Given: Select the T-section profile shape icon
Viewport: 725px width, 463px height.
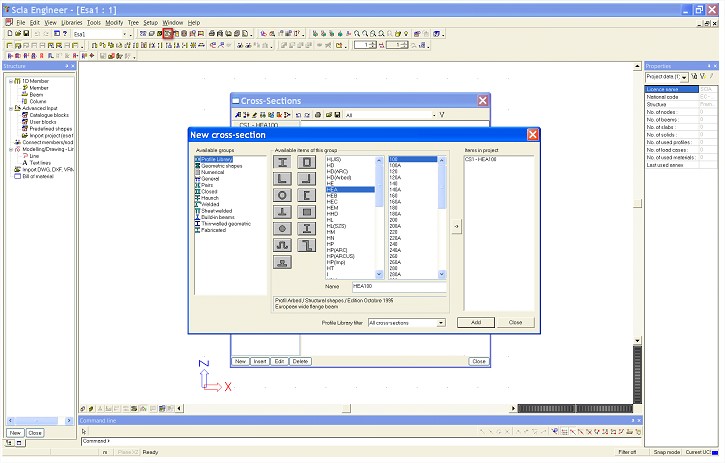Looking at the screenshot, I should [283, 212].
